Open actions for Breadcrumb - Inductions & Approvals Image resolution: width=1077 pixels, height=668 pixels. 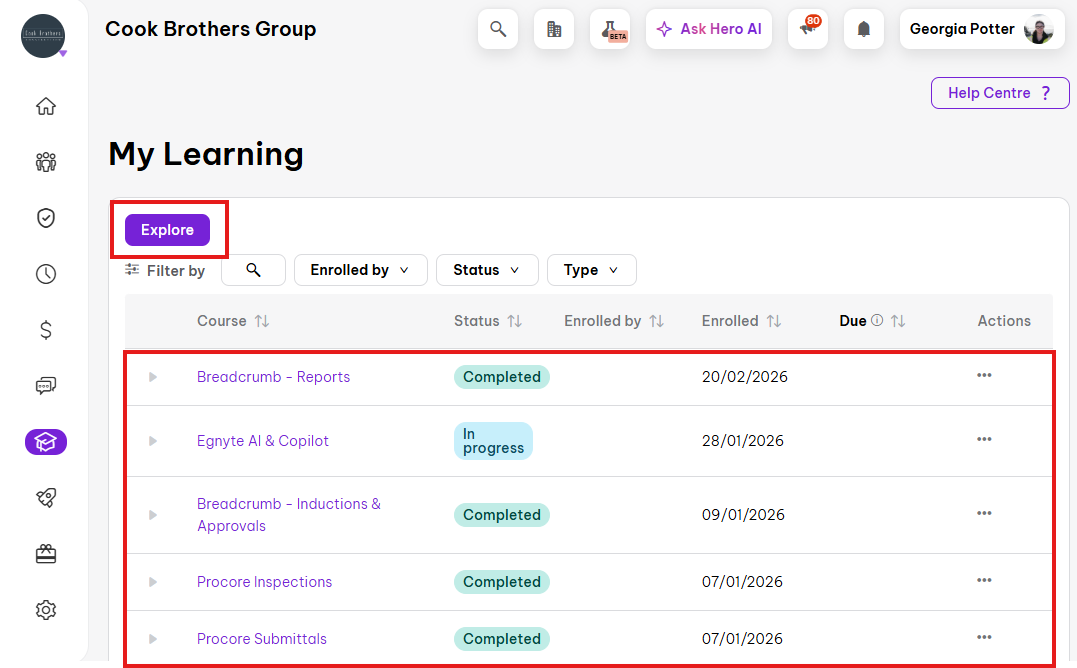(984, 514)
